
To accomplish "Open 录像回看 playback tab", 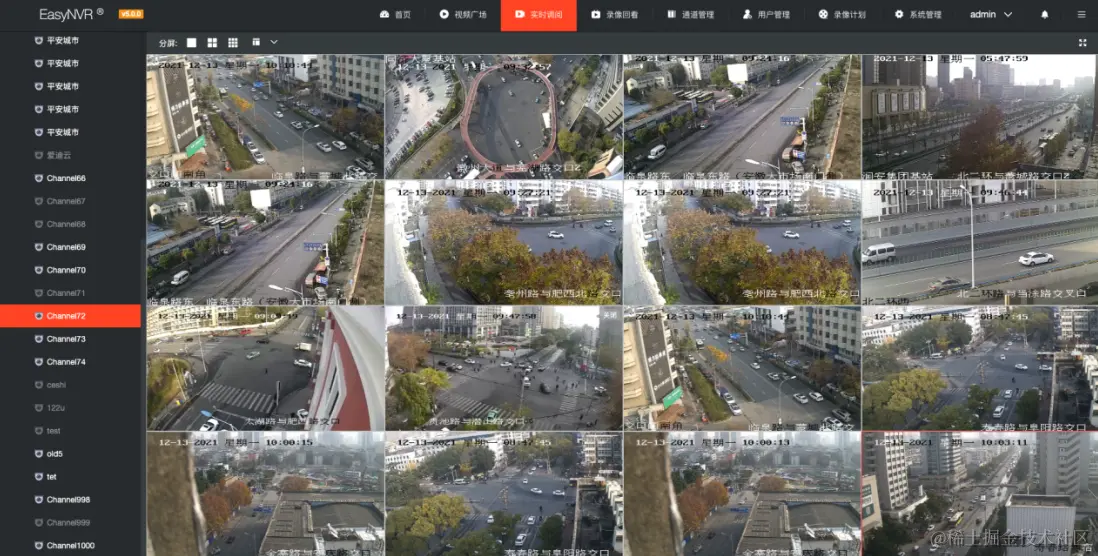I will [x=614, y=15].
